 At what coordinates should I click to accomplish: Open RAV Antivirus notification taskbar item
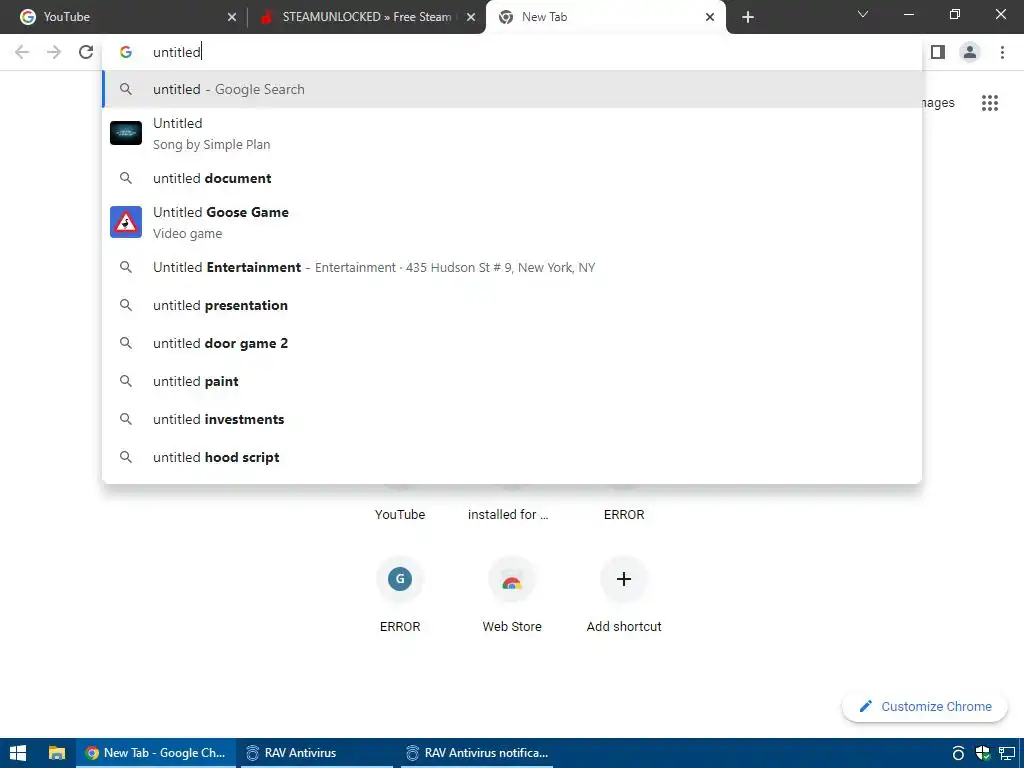coord(477,753)
